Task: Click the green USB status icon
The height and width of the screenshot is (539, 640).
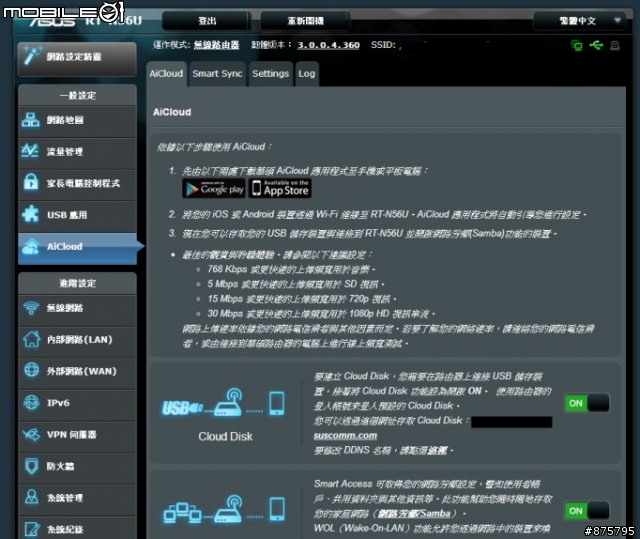Action: point(596,45)
